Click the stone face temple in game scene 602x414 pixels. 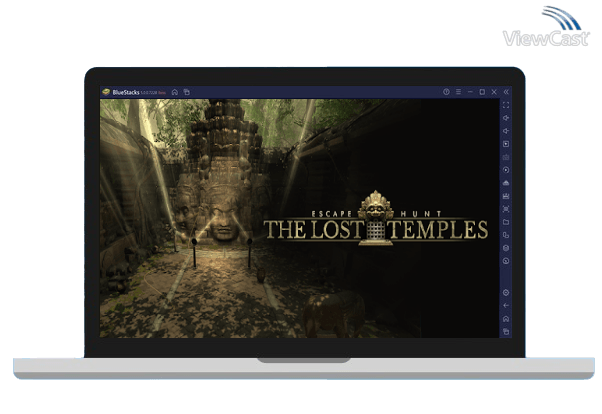point(222,171)
